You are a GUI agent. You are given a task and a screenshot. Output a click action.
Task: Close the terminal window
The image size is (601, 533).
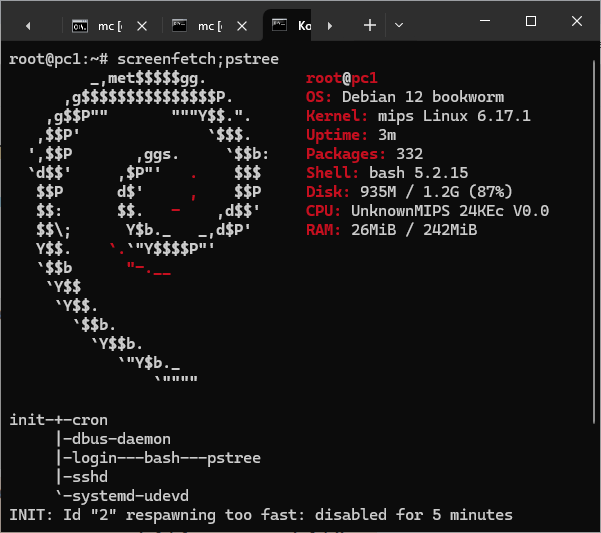[x=577, y=21]
